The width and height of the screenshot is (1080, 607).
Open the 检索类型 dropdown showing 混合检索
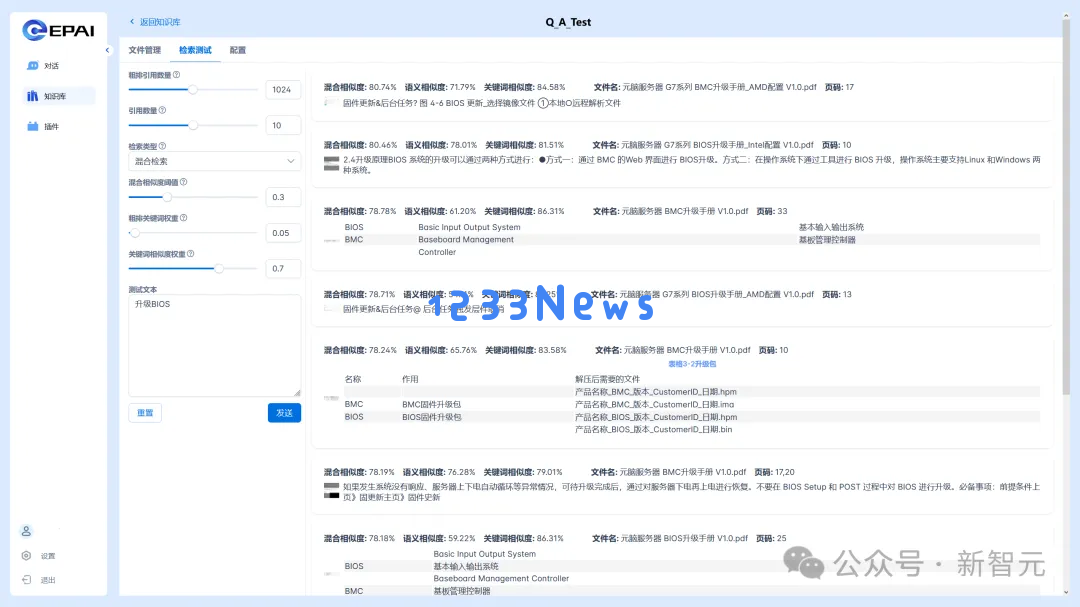click(214, 161)
